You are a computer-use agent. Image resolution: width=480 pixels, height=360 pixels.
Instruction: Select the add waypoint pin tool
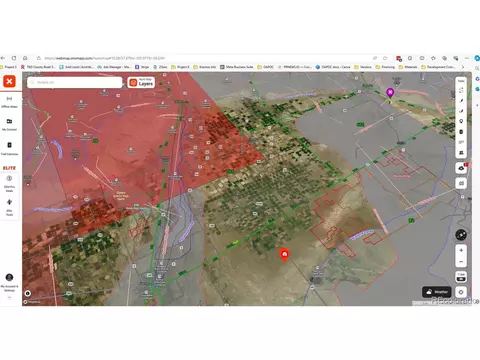(x=461, y=121)
